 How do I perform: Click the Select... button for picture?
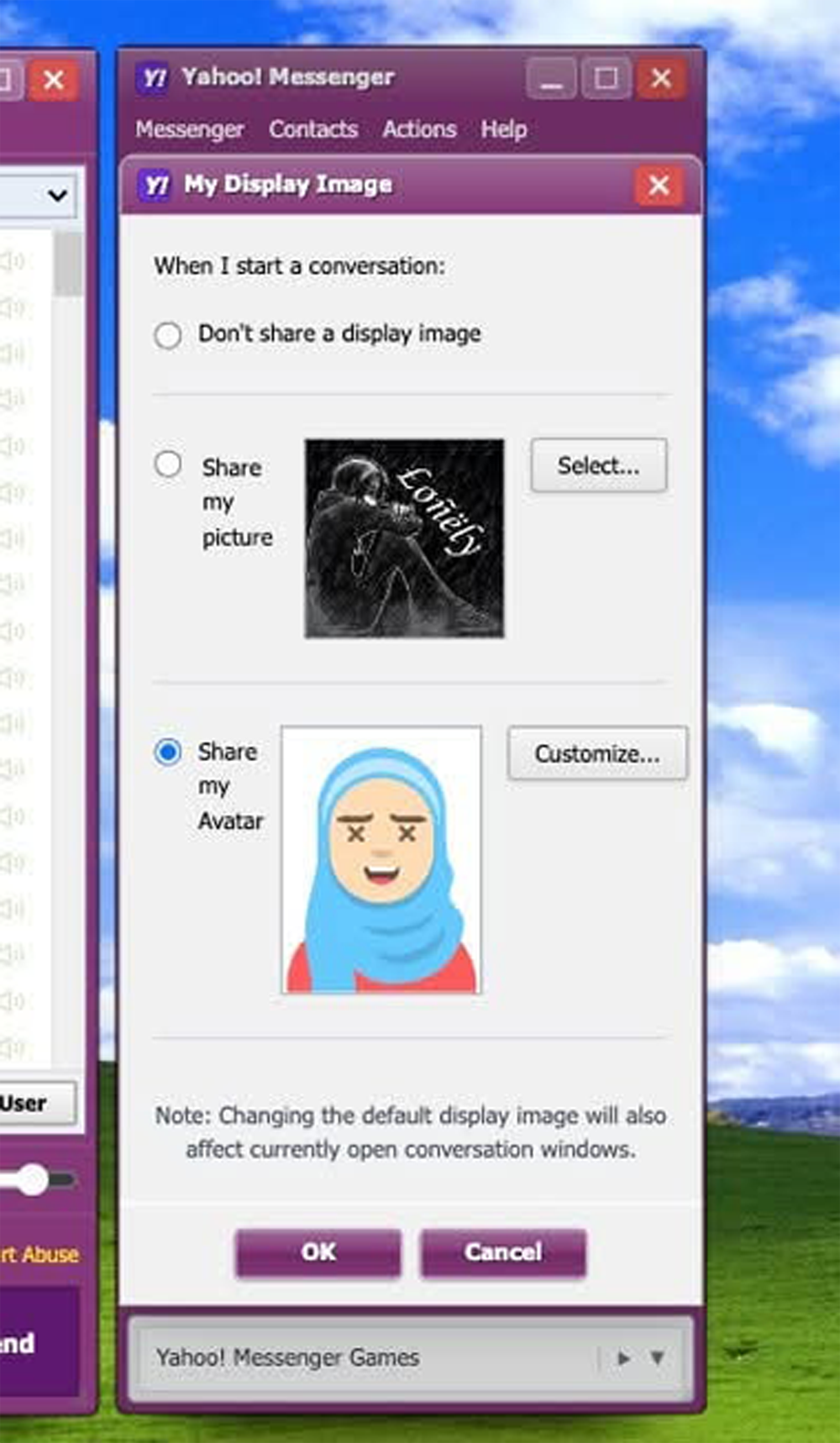tap(599, 465)
